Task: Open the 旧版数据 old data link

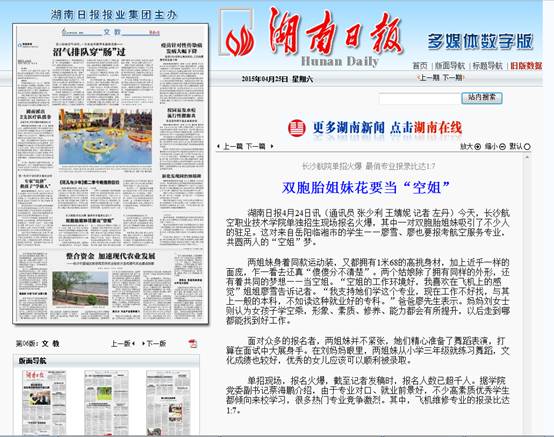Action: (526, 66)
